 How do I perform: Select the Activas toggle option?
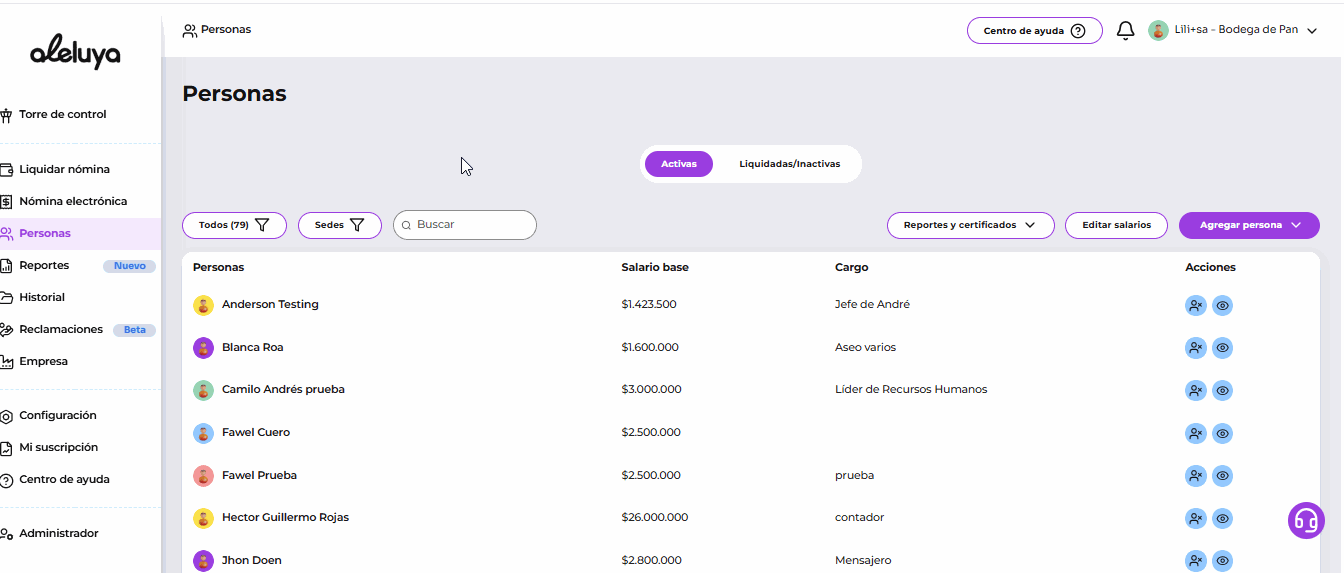pos(678,164)
